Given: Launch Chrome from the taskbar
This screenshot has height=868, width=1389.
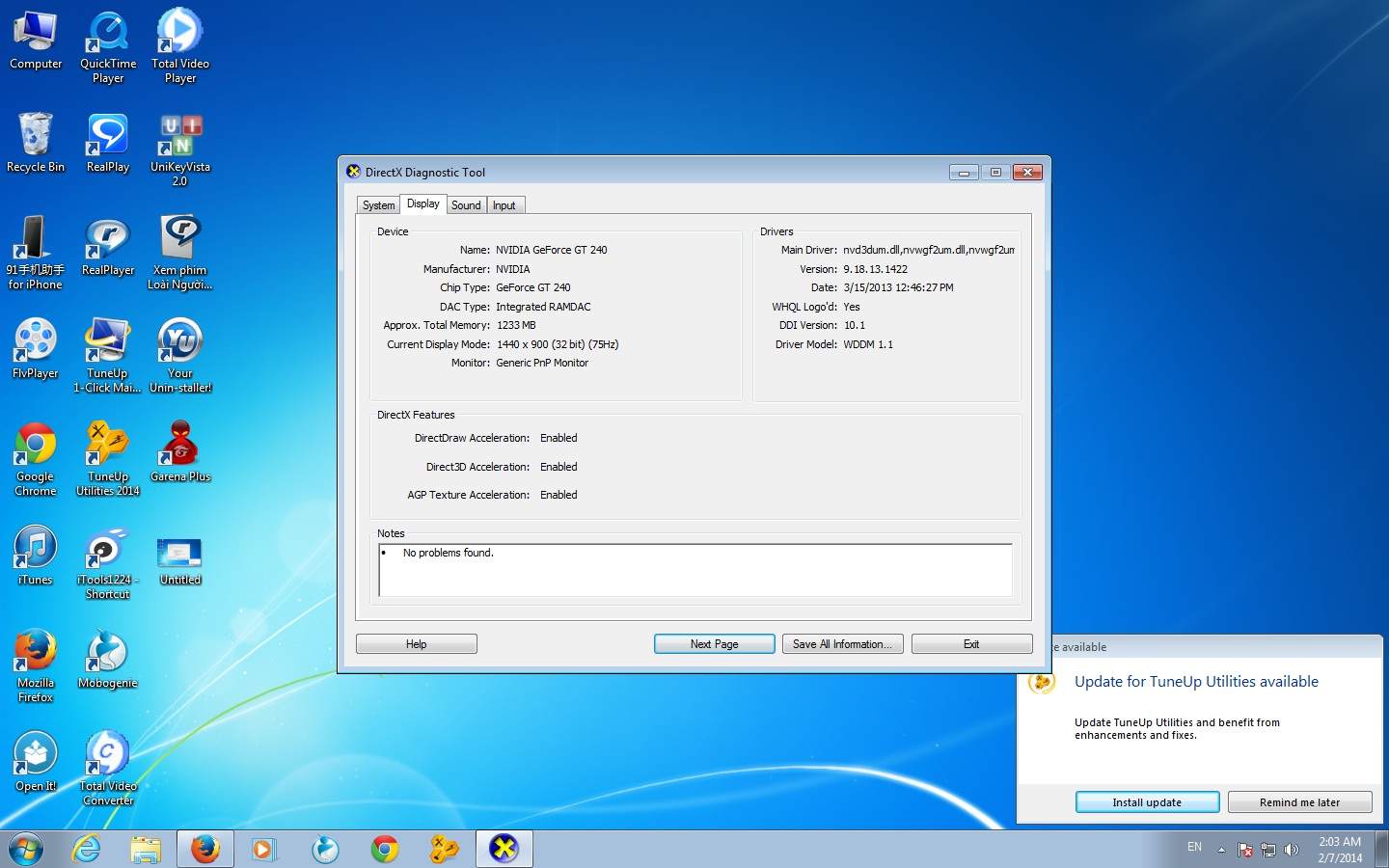Looking at the screenshot, I should click(385, 849).
